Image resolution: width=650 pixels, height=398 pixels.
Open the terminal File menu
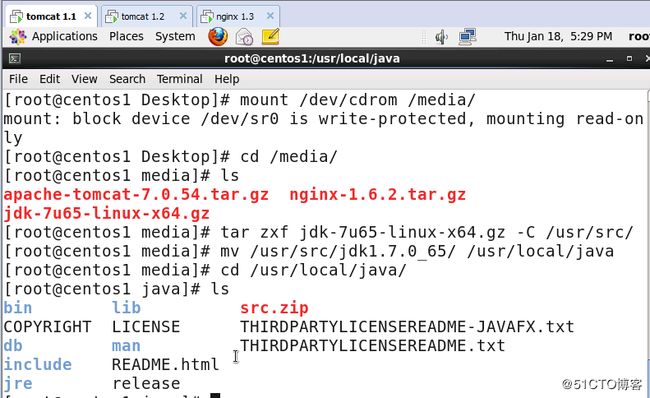18,79
